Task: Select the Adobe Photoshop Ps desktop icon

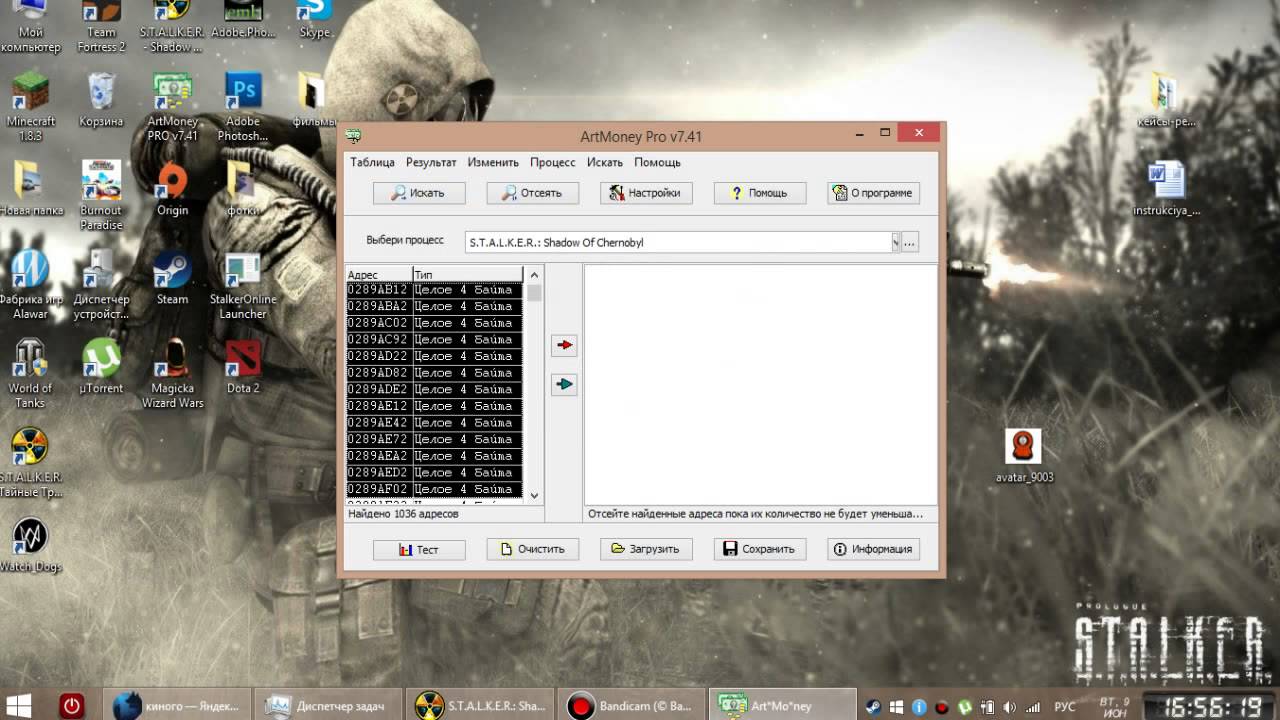Action: (242, 108)
